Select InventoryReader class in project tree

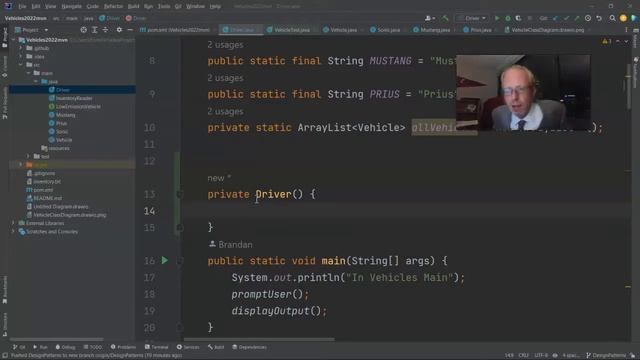pyautogui.click(x=74, y=98)
